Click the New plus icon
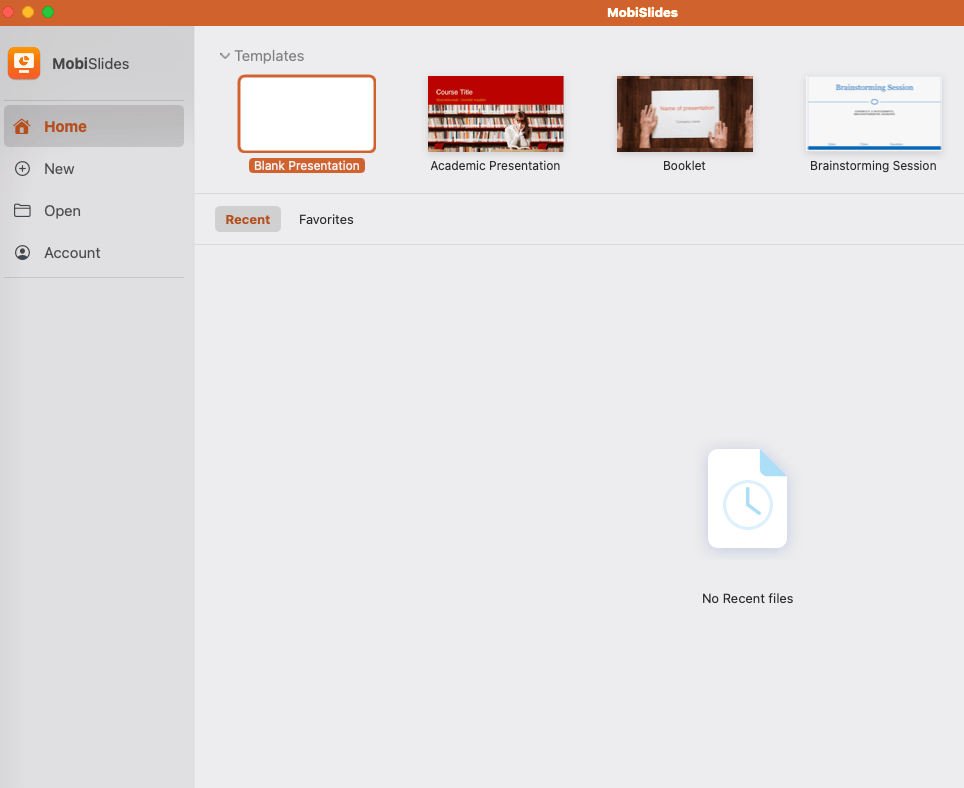Viewport: 964px width, 788px height. 22,169
